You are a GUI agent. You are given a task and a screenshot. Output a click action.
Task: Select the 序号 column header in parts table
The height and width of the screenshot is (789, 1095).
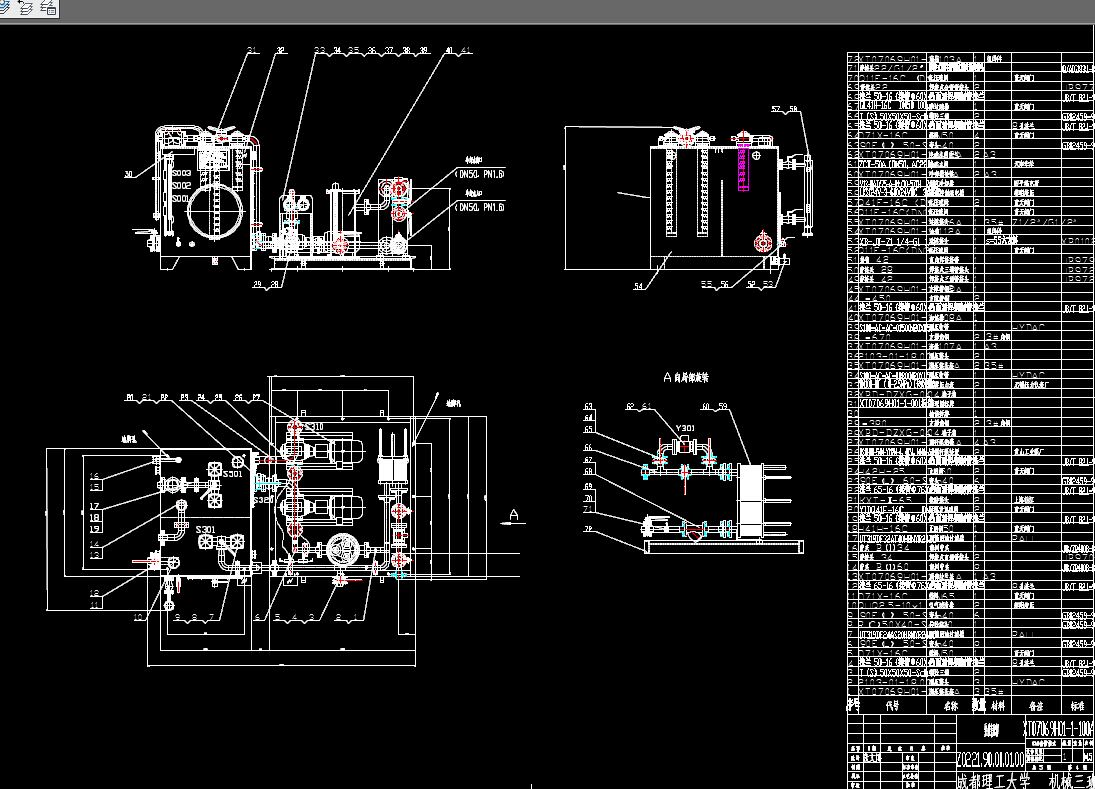tap(853, 705)
